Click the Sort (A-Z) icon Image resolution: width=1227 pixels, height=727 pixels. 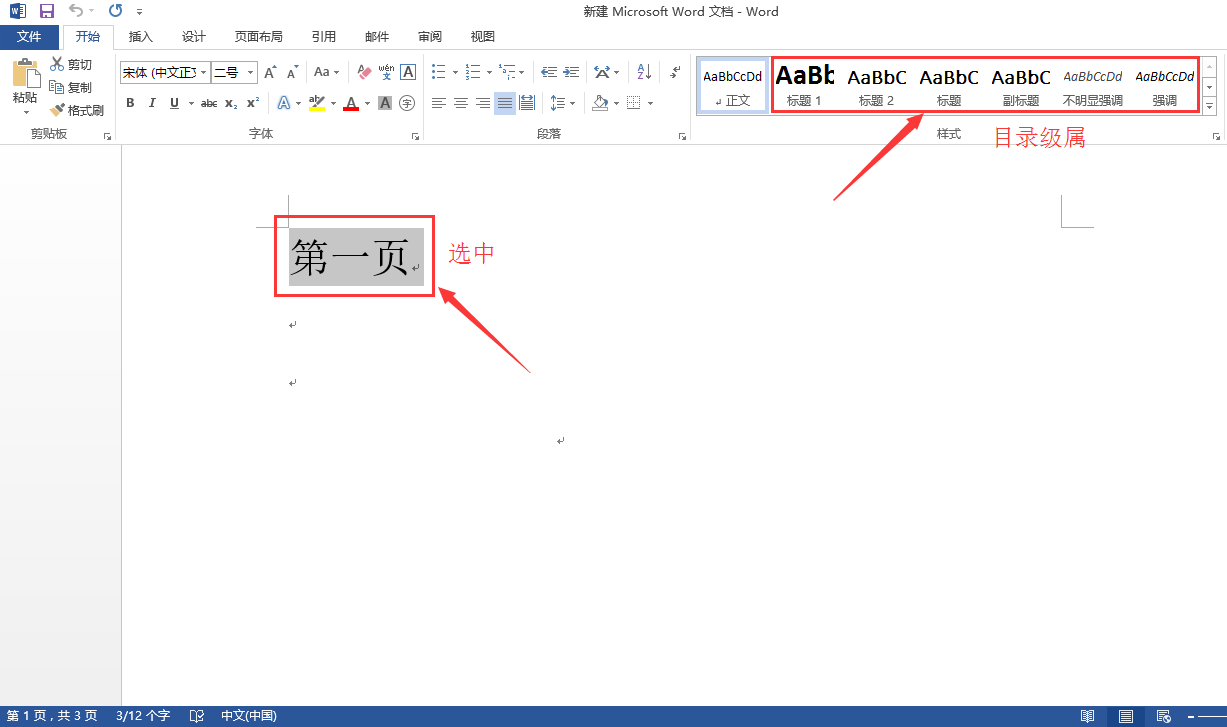click(x=644, y=72)
